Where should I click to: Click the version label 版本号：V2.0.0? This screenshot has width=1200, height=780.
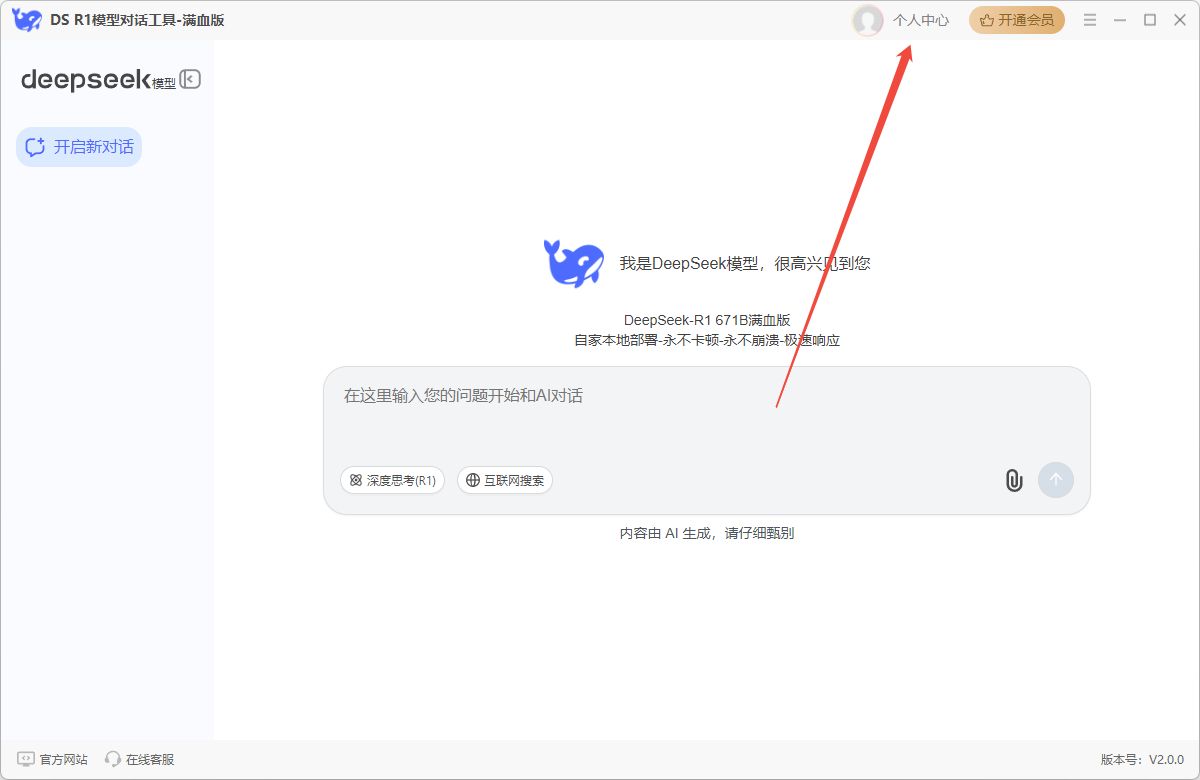point(1142,760)
